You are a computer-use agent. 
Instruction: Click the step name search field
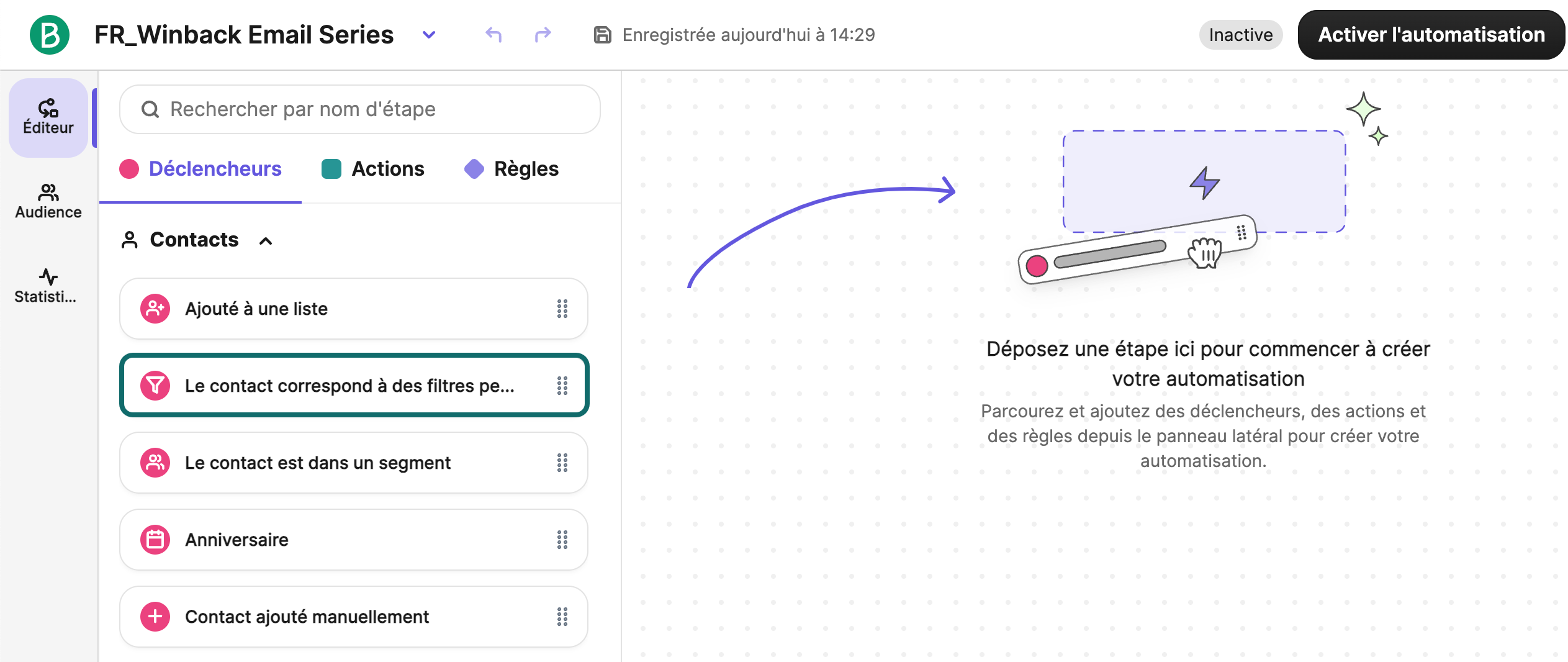[x=360, y=109]
